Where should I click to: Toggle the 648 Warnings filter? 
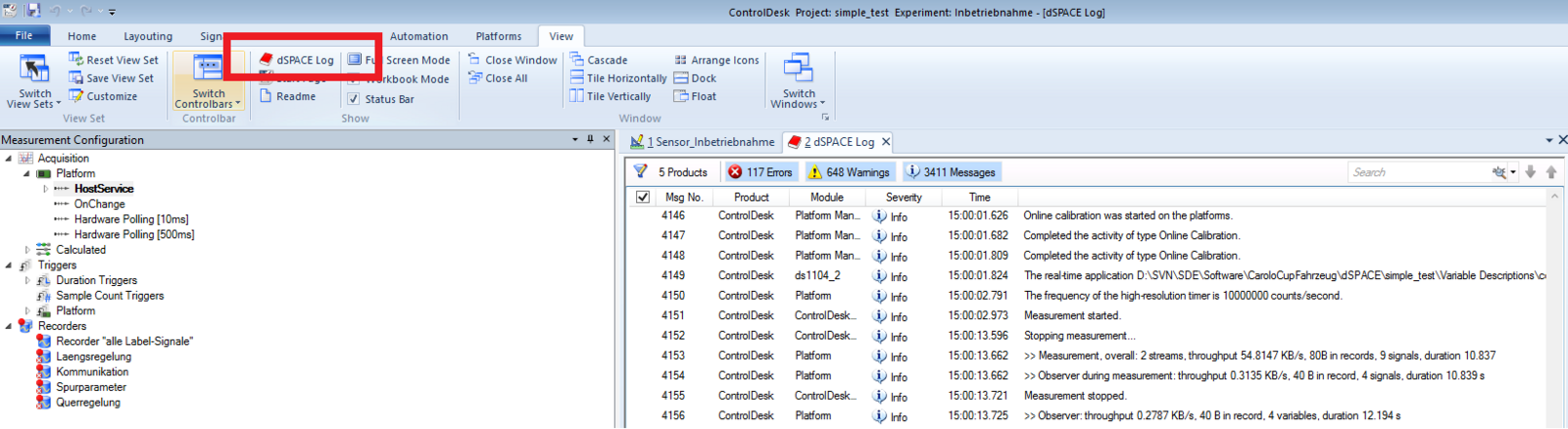point(849,172)
